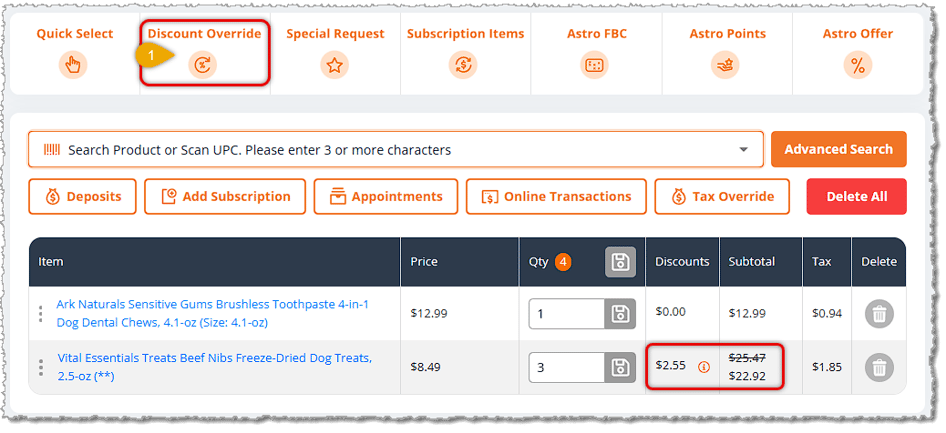Click the Tax Override button
This screenshot has height=433, width=946.
[722, 197]
